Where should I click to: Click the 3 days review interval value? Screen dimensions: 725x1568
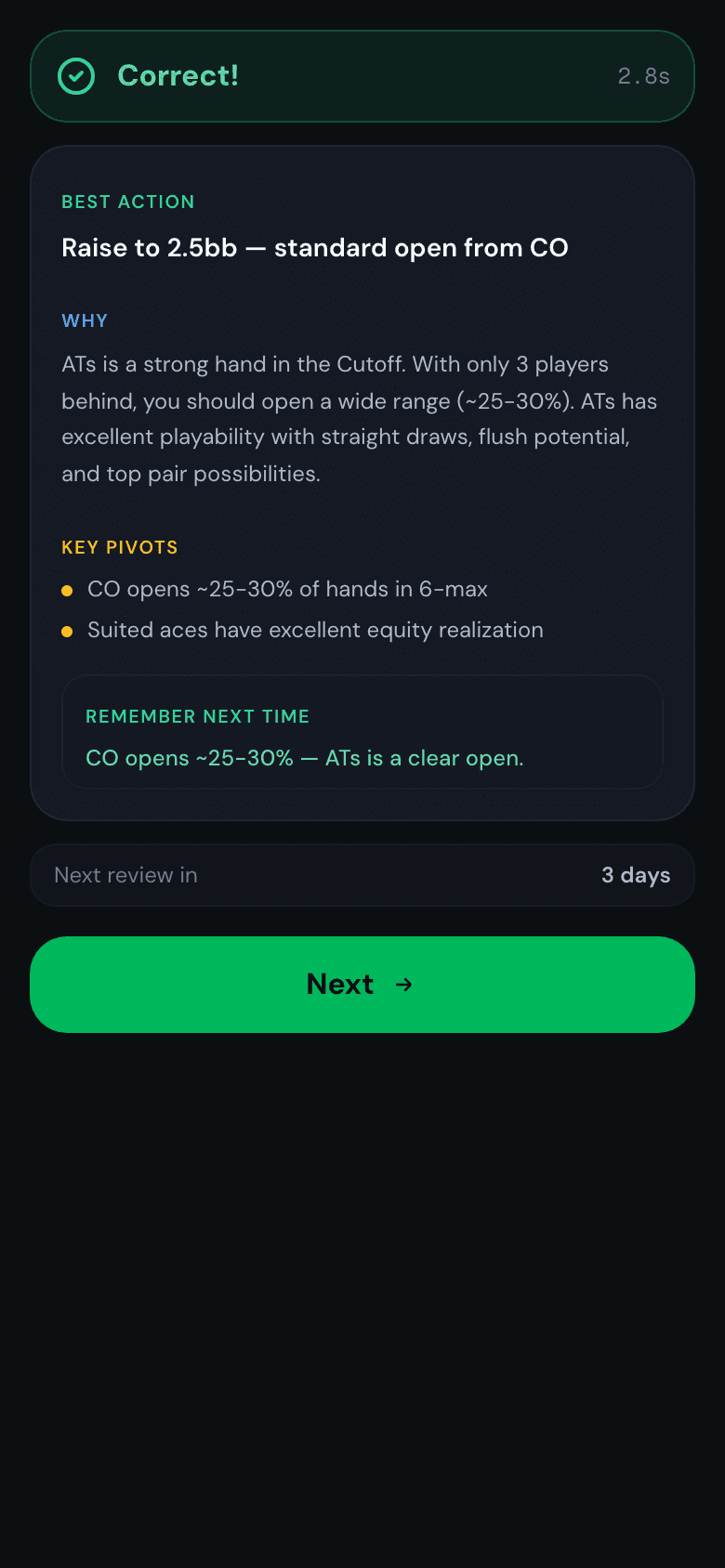(x=636, y=874)
